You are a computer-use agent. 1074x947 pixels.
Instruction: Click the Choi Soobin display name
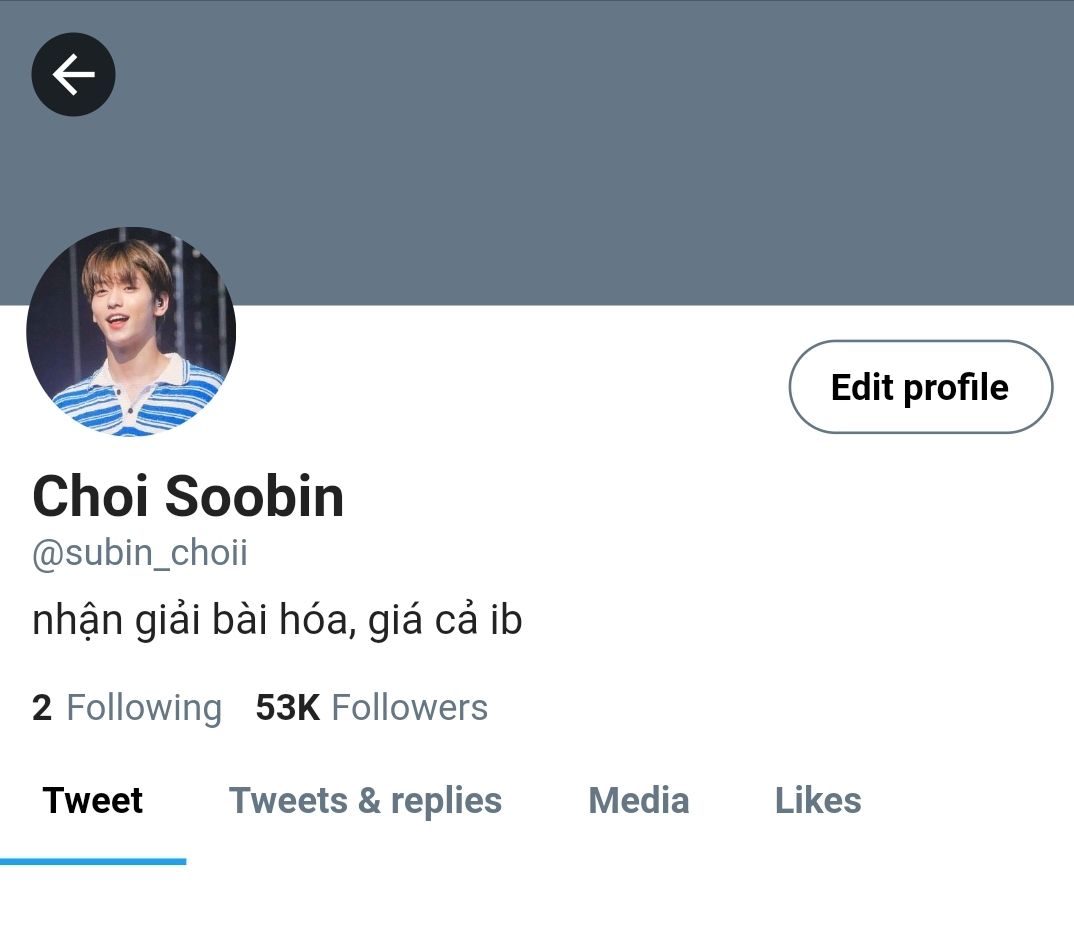188,496
